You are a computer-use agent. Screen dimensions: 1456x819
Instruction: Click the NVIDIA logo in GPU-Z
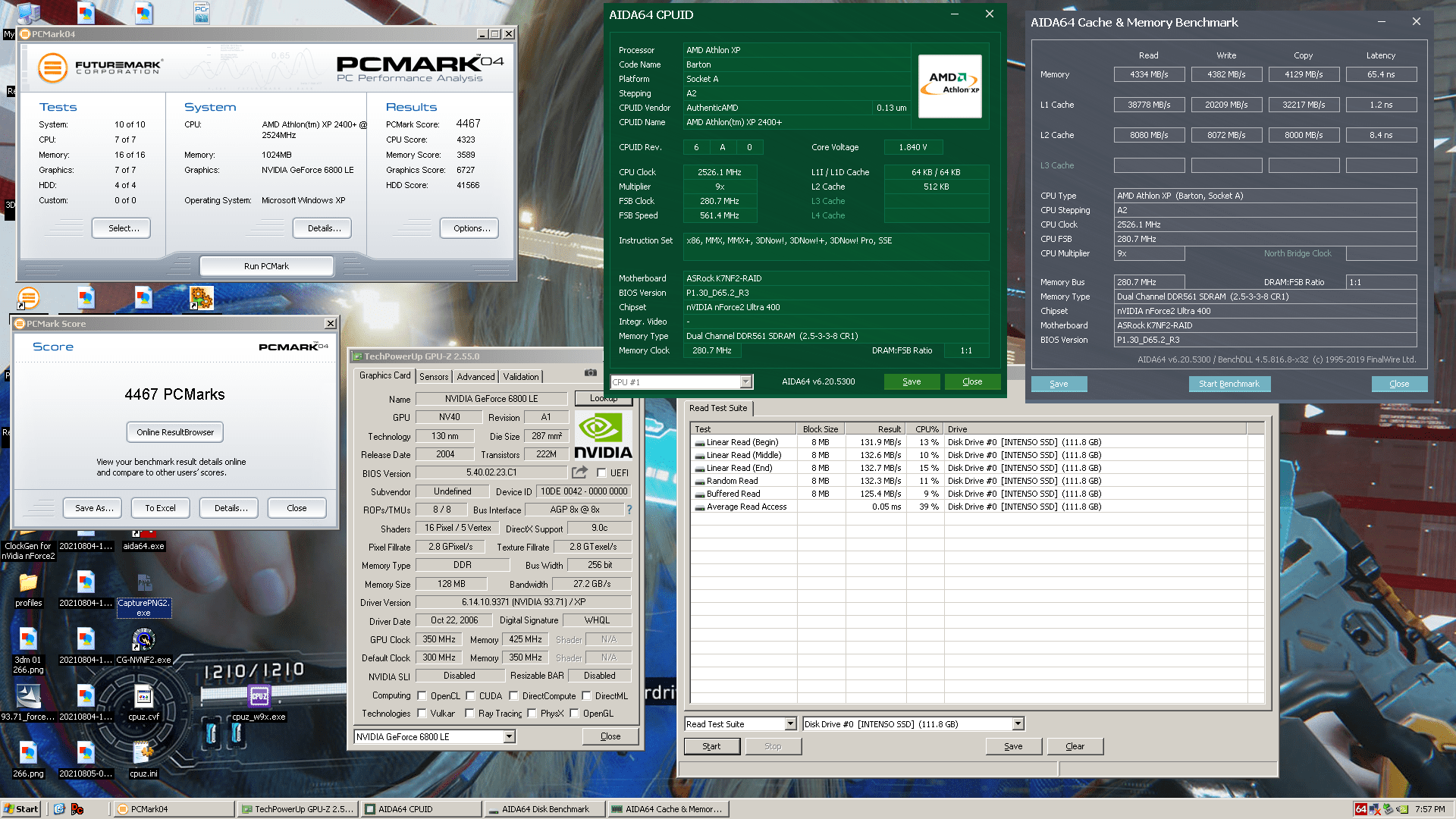coord(603,435)
